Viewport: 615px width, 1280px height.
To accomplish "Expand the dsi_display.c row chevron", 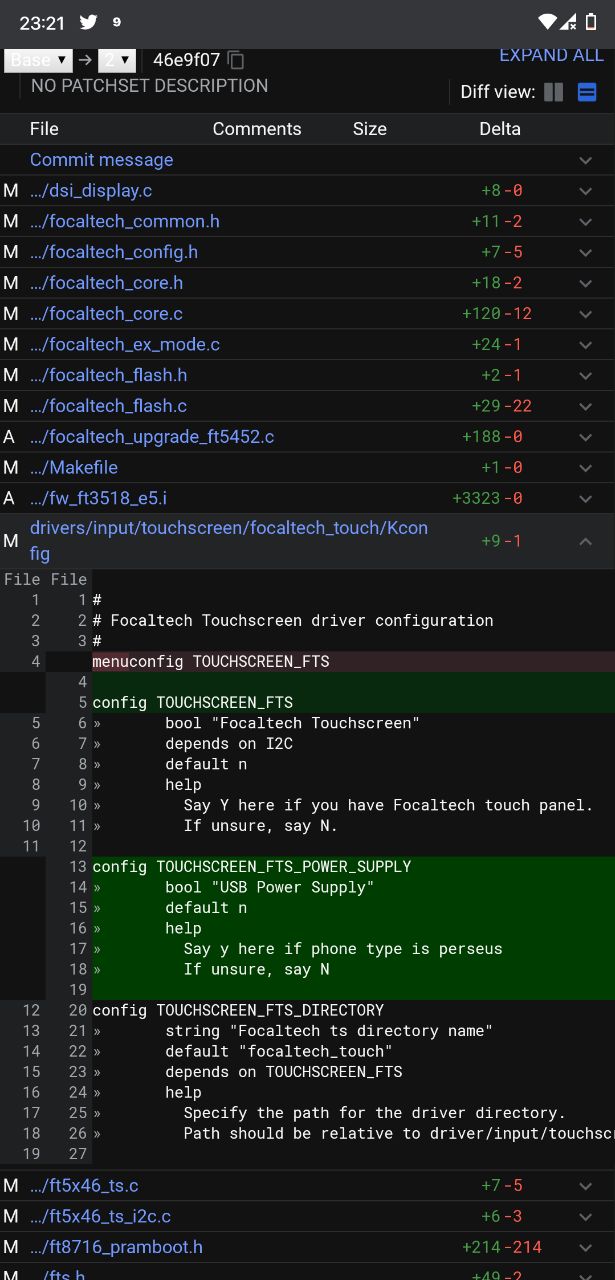I will (x=586, y=191).
